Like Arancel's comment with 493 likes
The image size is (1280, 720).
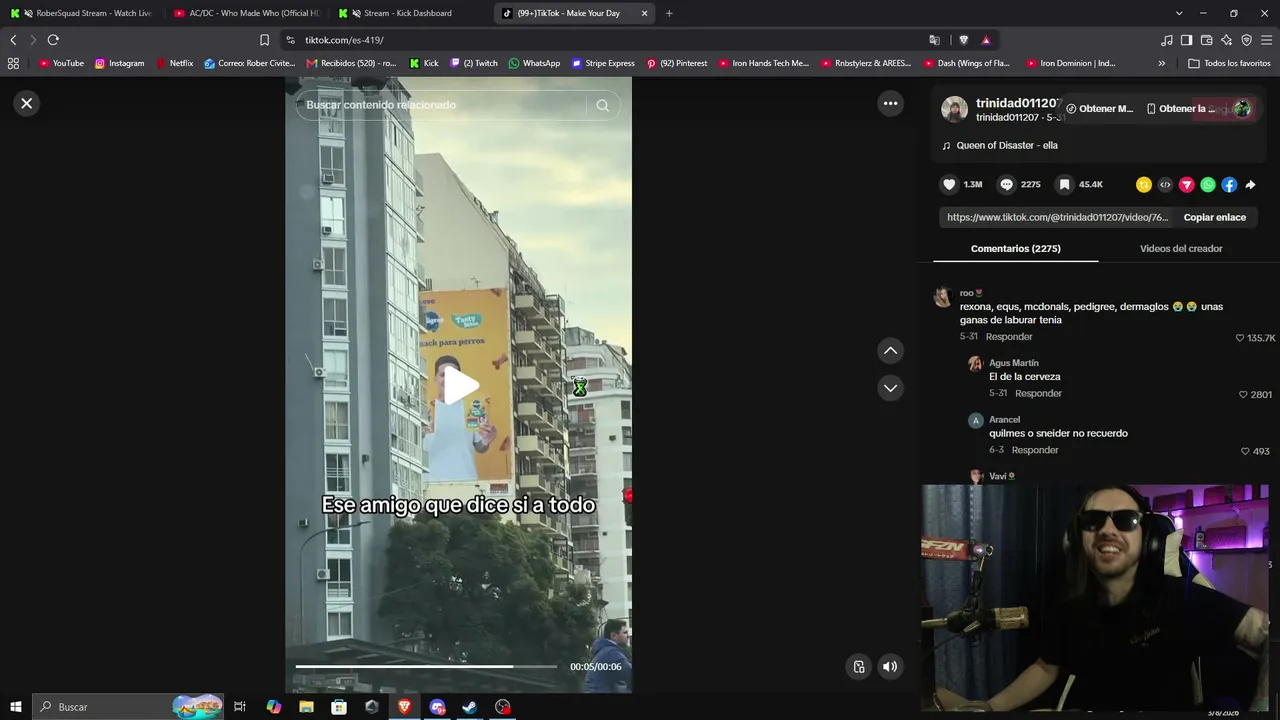click(x=1245, y=451)
